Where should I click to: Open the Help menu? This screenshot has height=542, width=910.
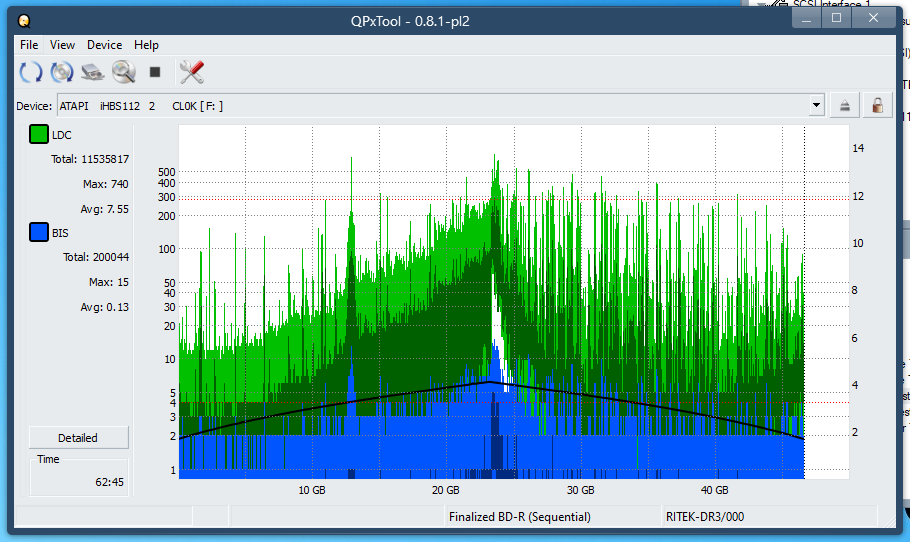(x=146, y=45)
